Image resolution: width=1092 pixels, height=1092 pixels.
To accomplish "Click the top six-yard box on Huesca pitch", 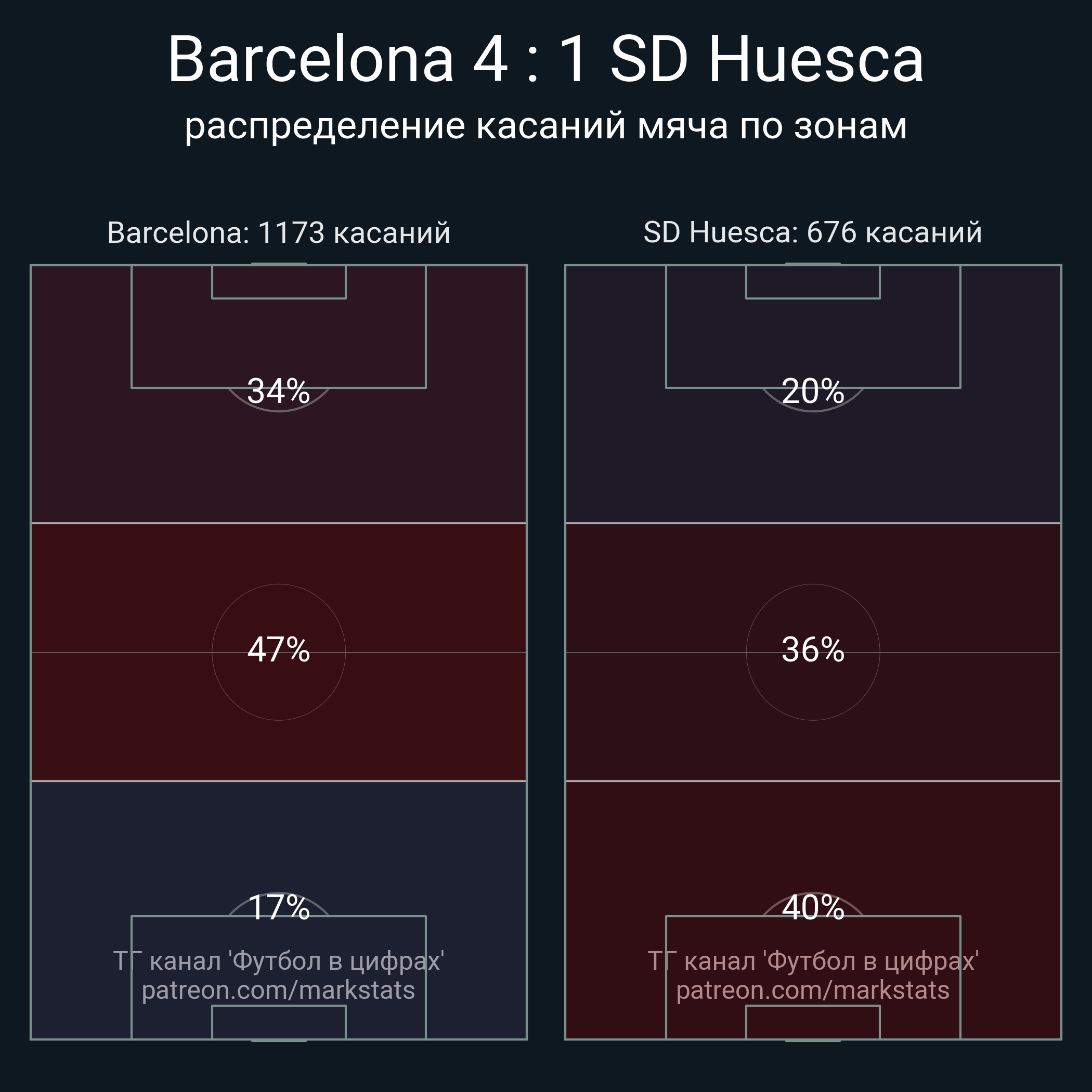I will (813, 281).
